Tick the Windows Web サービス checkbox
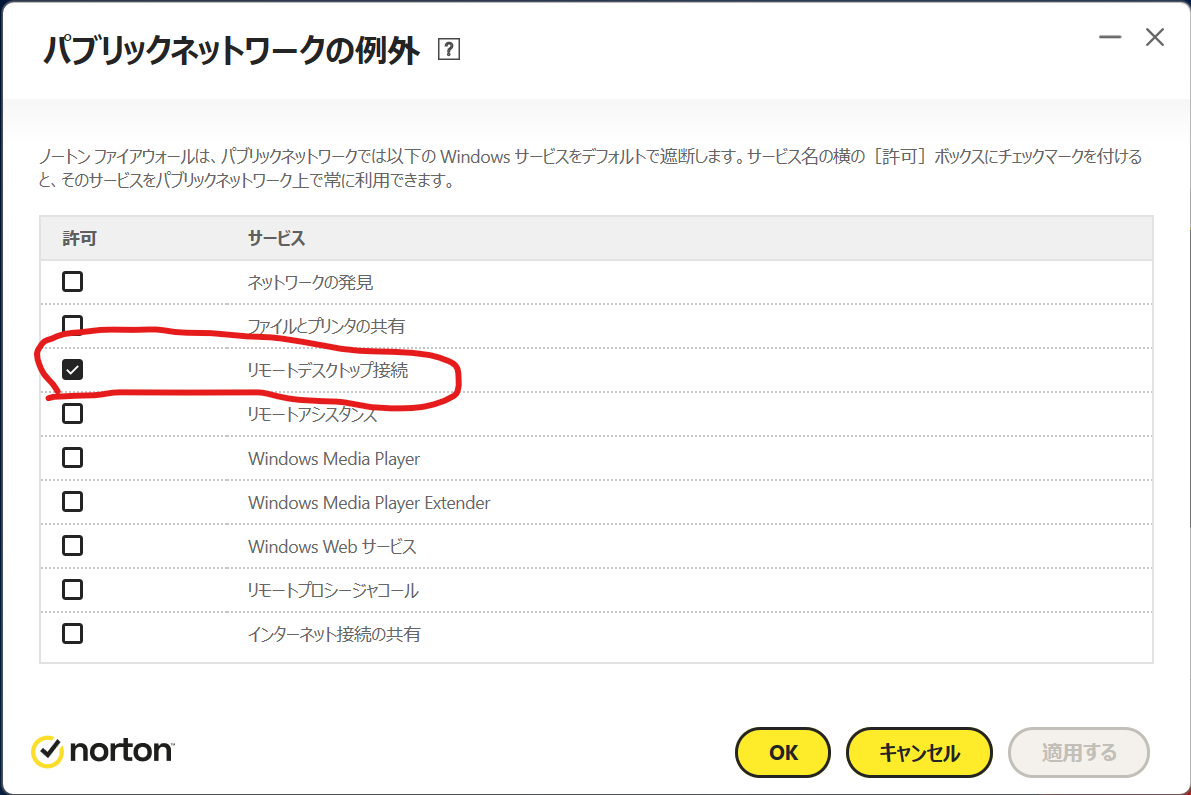 [x=72, y=546]
